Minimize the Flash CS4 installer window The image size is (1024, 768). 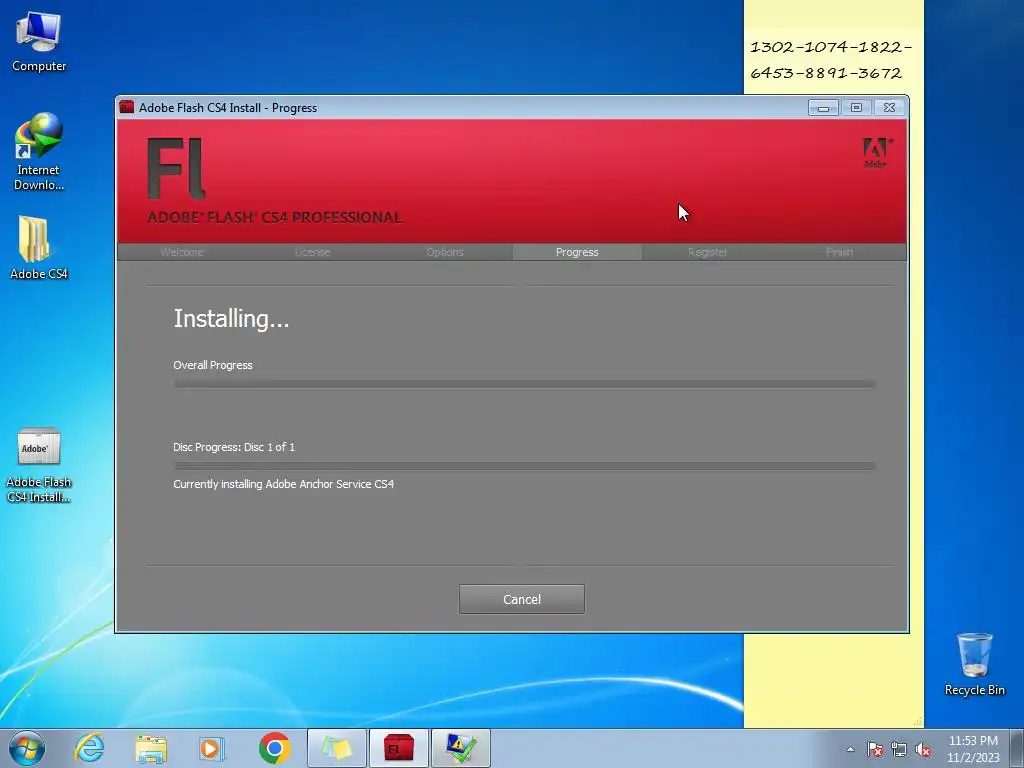click(x=823, y=108)
